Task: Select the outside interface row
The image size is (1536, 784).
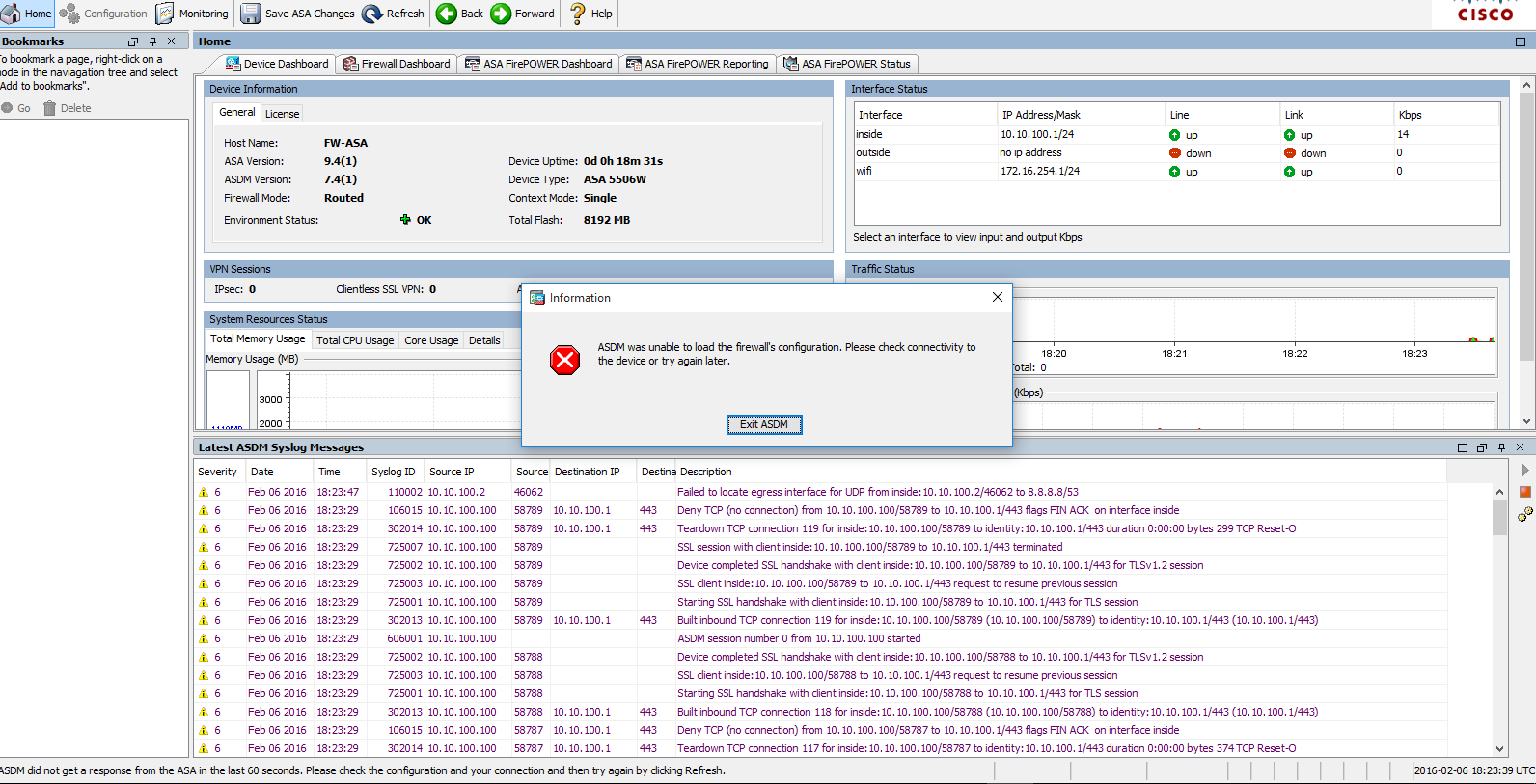Action: coord(1177,153)
